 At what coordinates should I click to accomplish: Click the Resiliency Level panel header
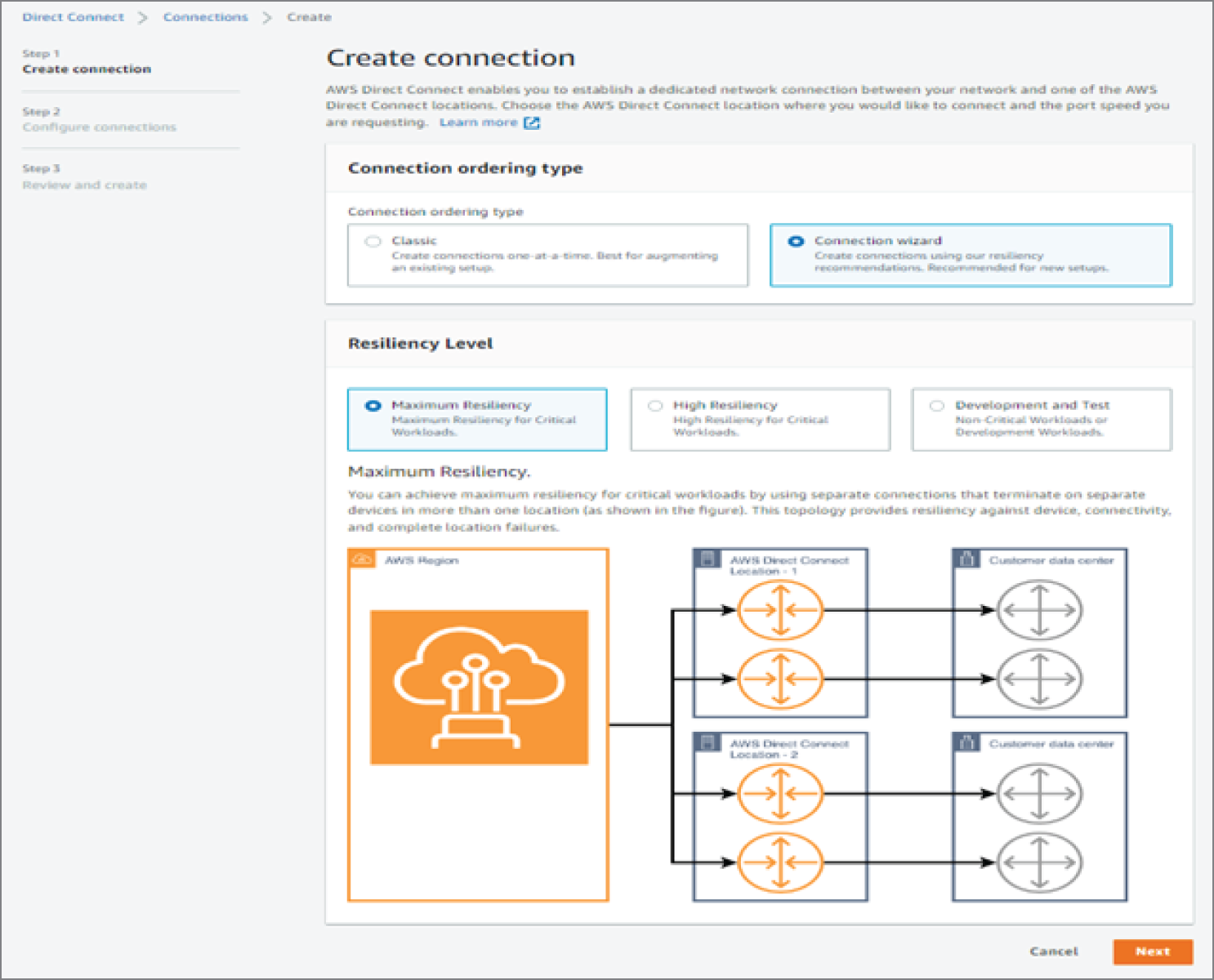click(x=421, y=344)
